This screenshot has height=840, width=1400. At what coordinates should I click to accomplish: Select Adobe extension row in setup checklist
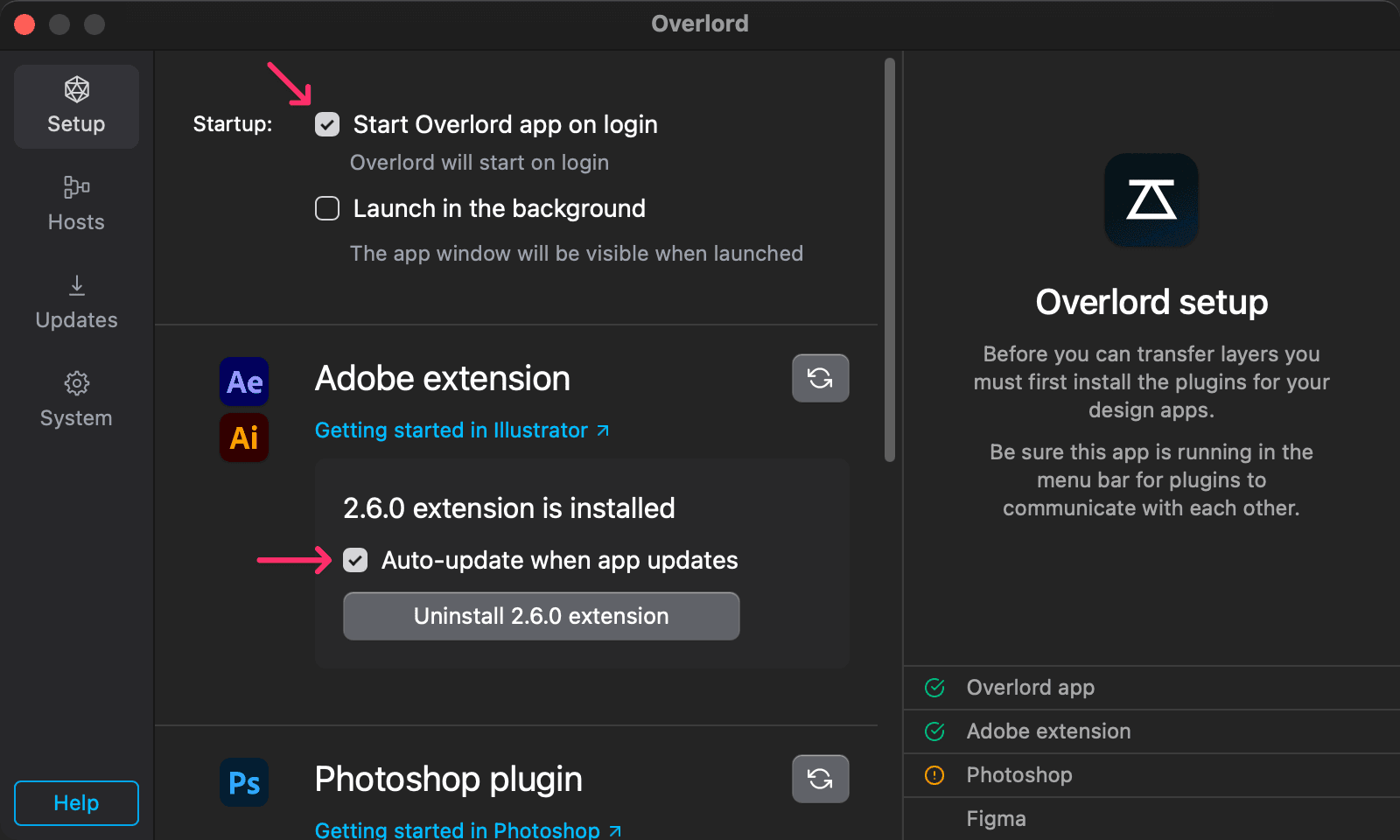click(x=1151, y=731)
